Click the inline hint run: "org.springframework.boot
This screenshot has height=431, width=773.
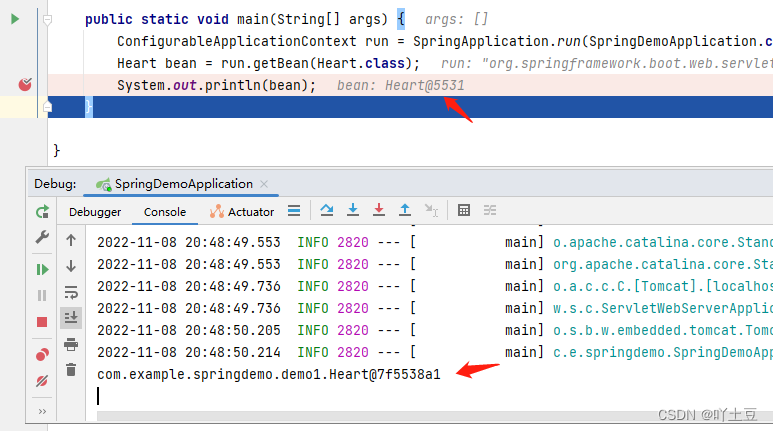tap(607, 63)
